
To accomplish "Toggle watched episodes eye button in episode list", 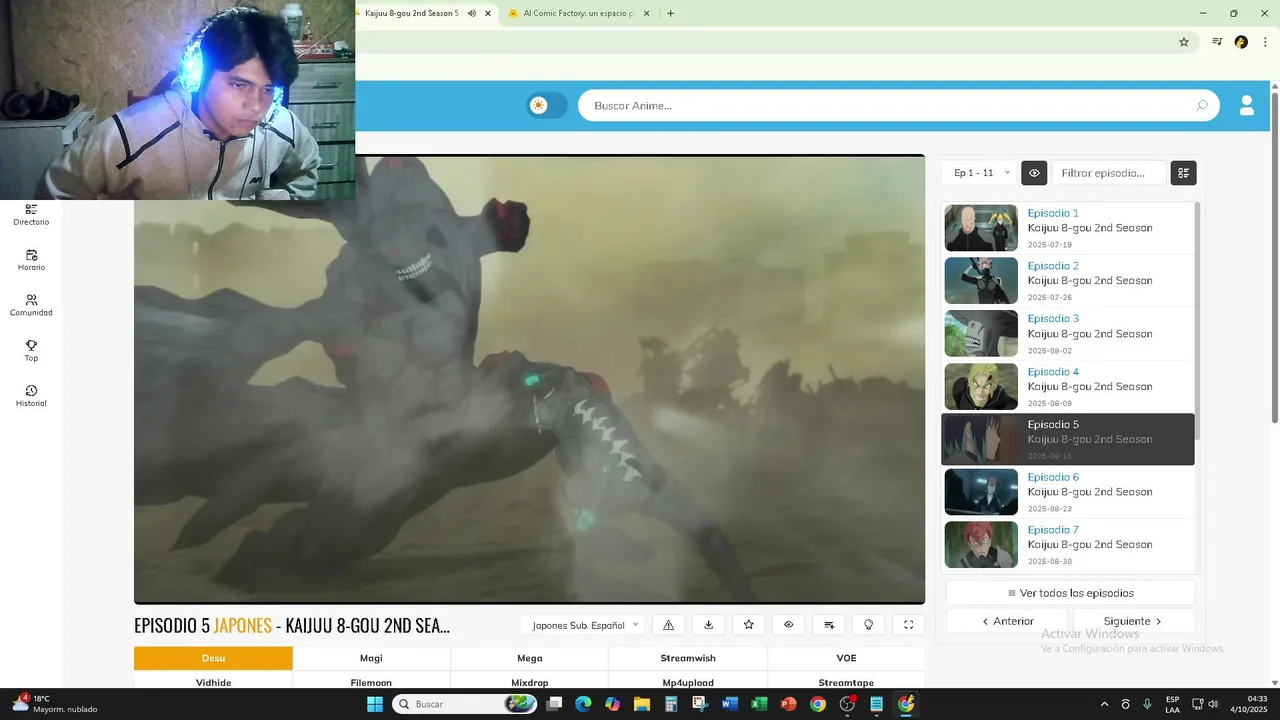I will click(1033, 173).
